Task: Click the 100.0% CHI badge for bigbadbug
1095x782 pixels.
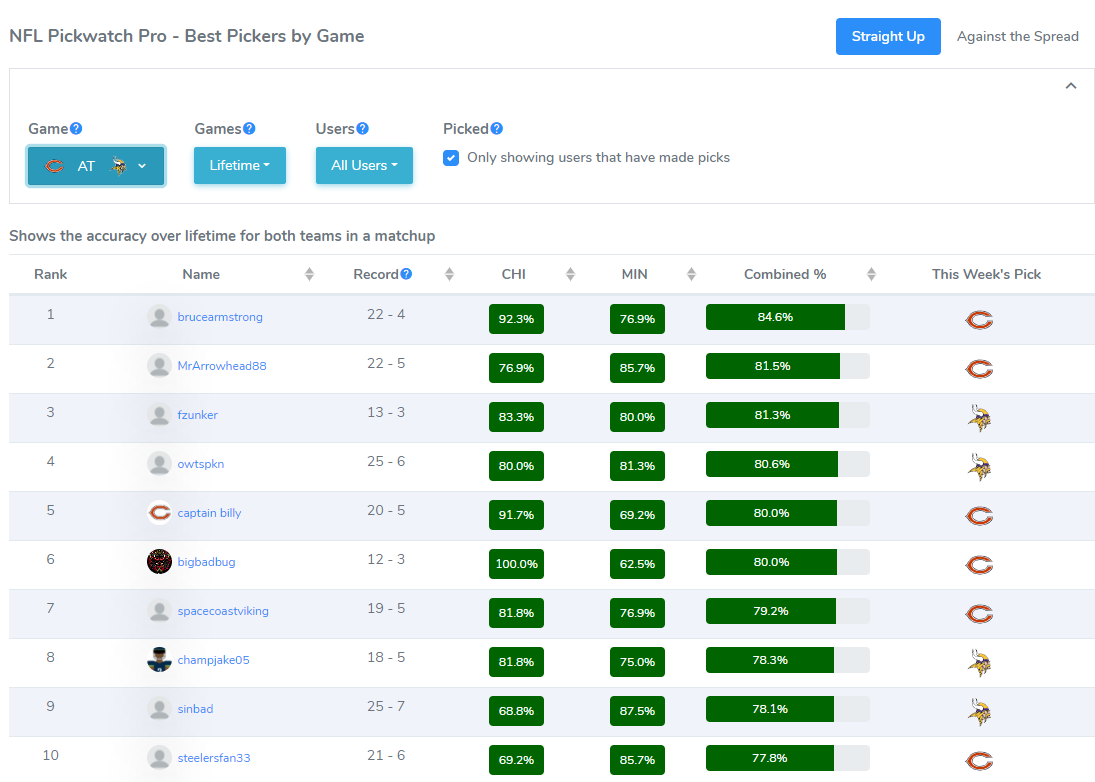Action: [x=516, y=564]
